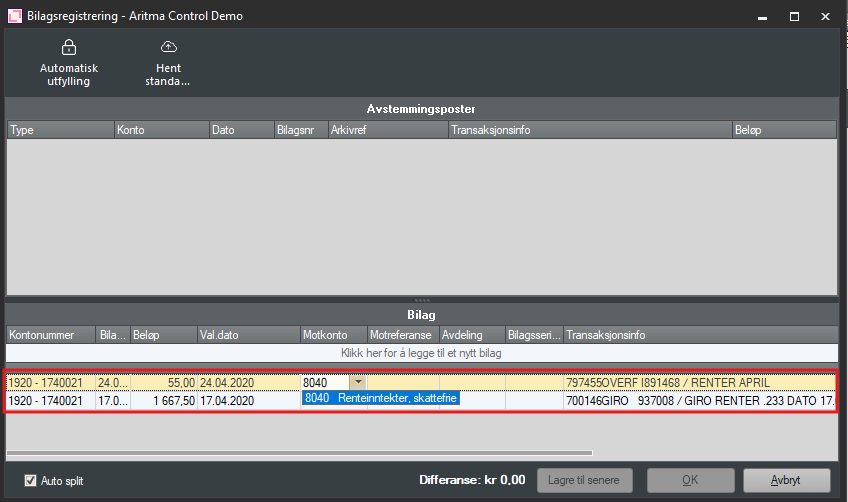Click the Motkonto input field containing 8040
Image resolution: width=848 pixels, height=502 pixels.
pyautogui.click(x=324, y=382)
